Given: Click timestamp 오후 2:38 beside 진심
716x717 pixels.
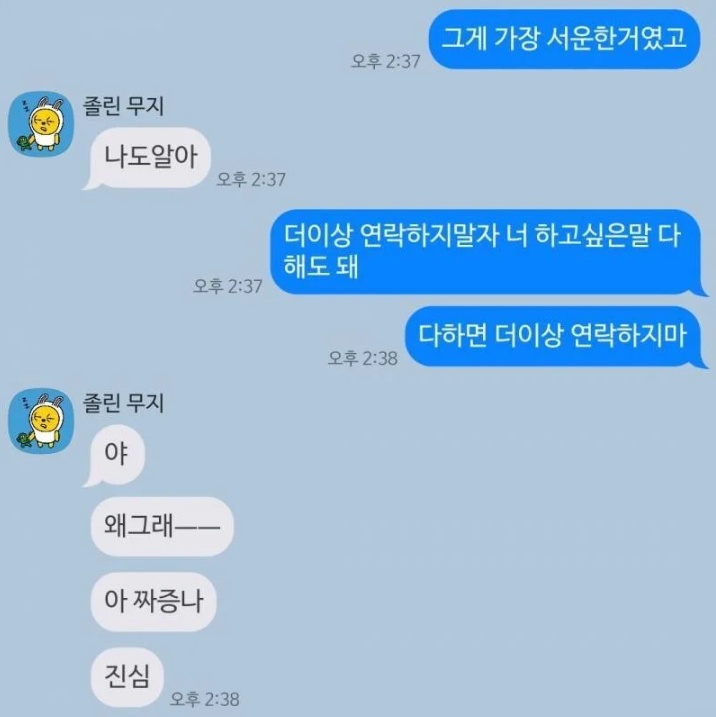Looking at the screenshot, I should coord(204,699).
